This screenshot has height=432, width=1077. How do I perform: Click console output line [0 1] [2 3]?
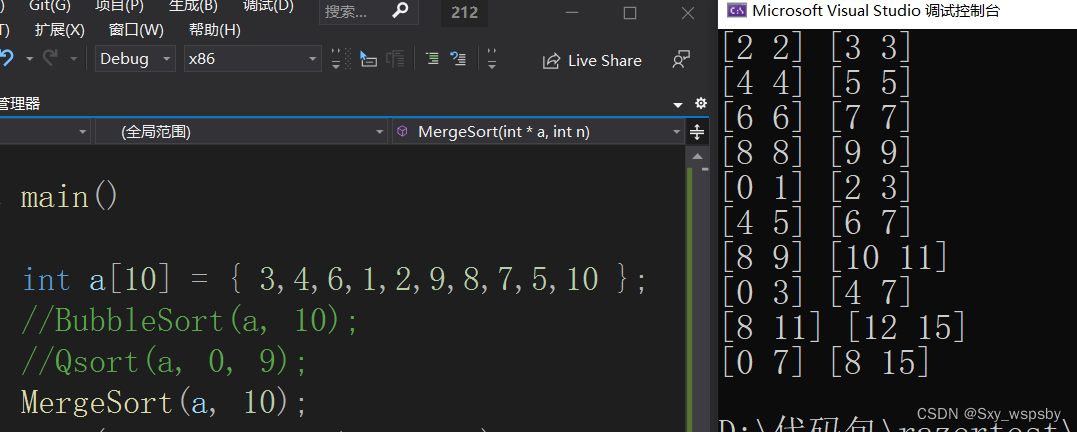[817, 187]
